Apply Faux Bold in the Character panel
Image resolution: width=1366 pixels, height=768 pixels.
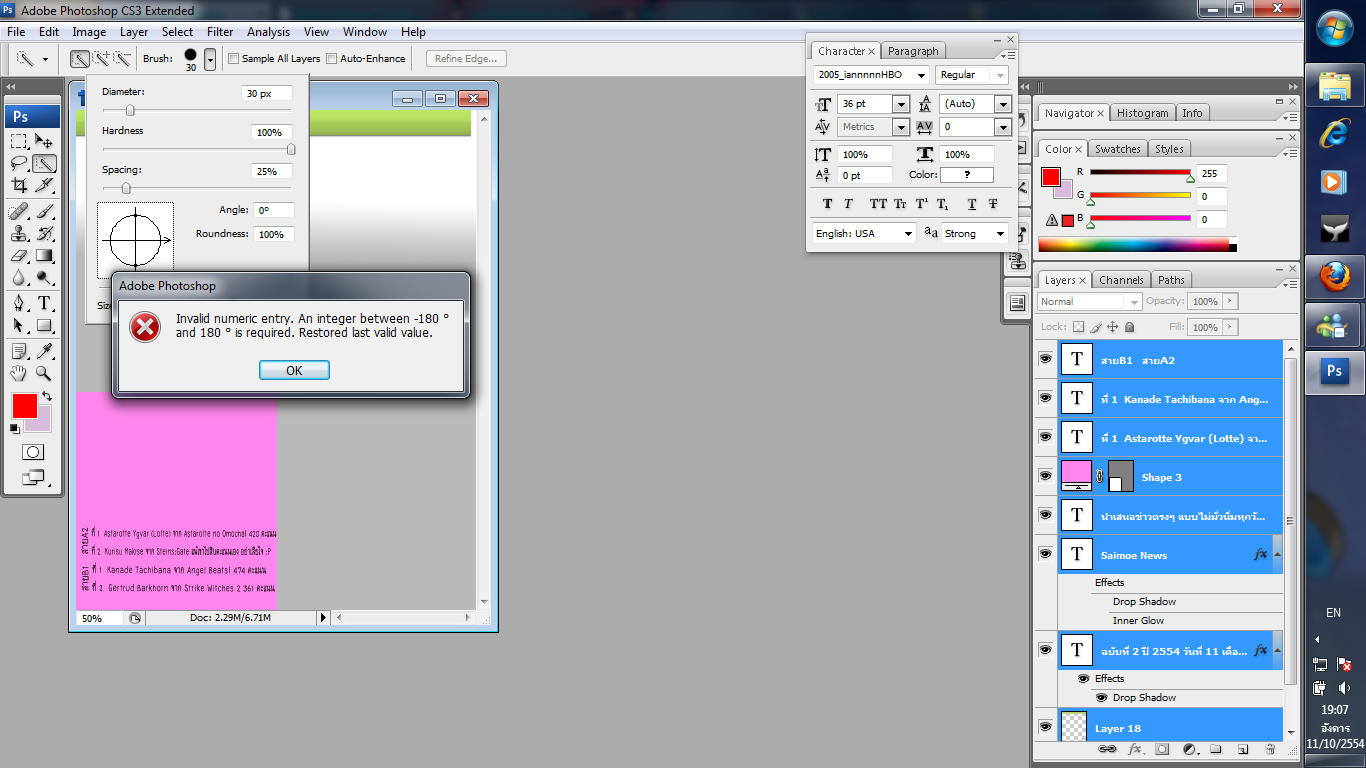pyautogui.click(x=827, y=204)
